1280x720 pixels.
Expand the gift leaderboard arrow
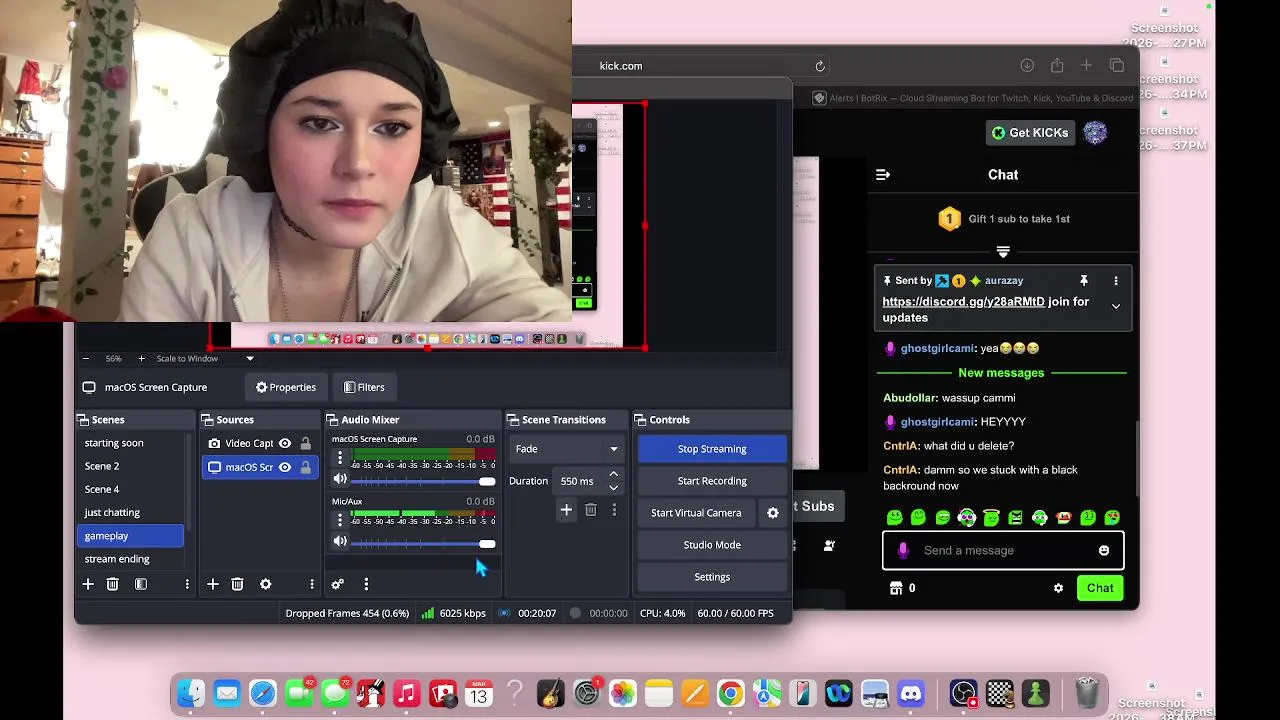click(x=1003, y=252)
